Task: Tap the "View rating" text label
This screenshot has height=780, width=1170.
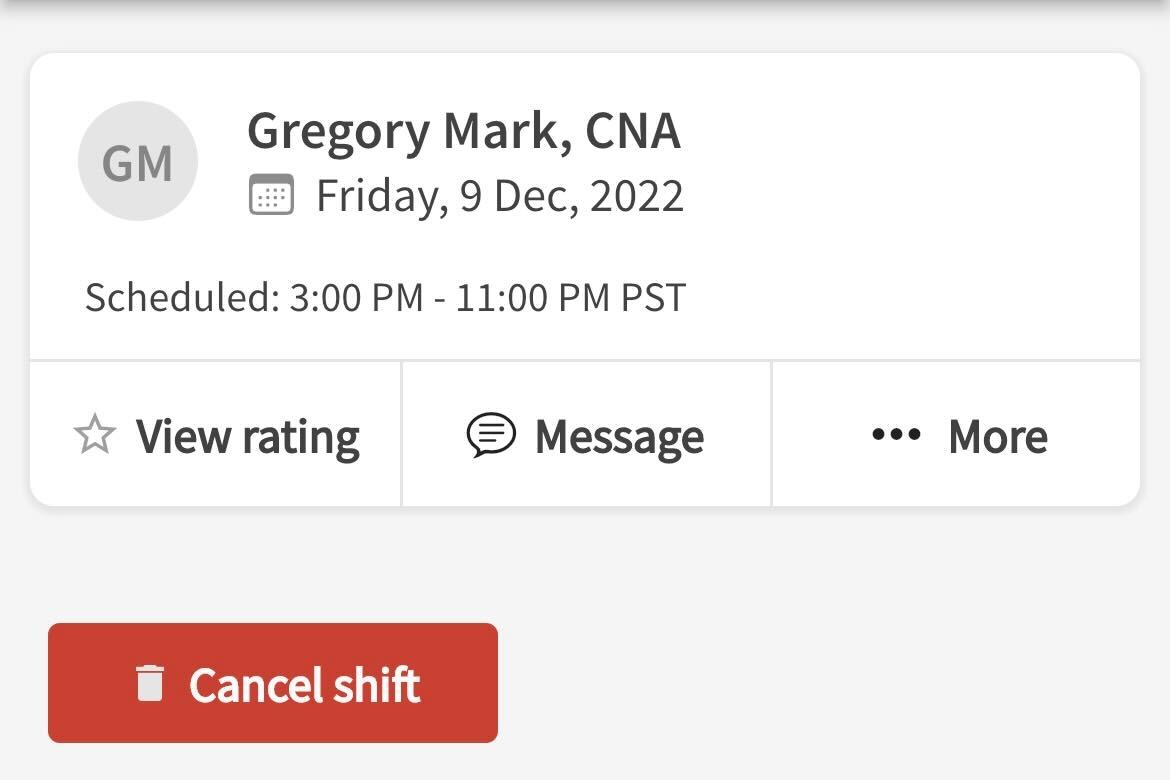Action: coord(247,437)
